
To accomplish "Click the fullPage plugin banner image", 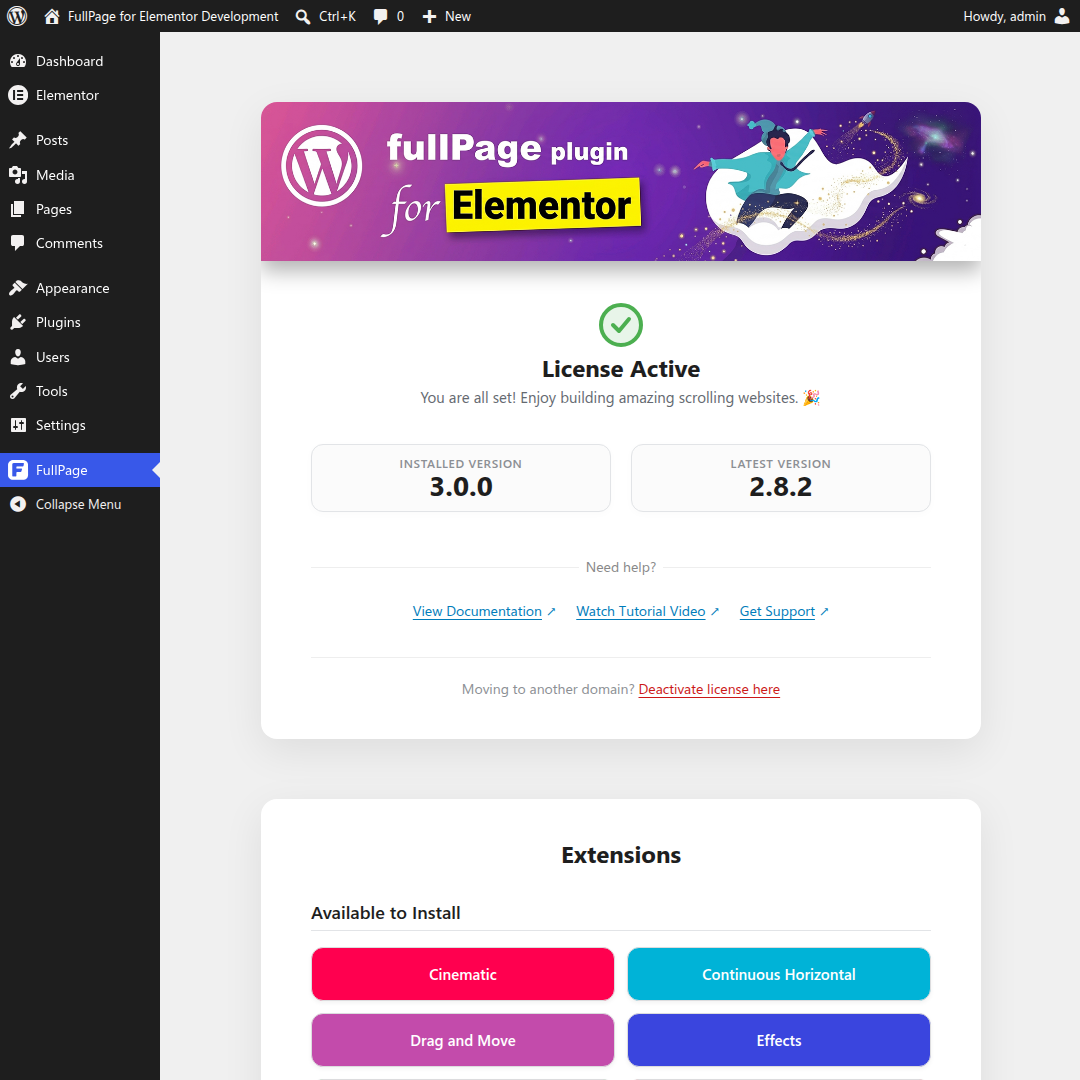I will pos(621,182).
